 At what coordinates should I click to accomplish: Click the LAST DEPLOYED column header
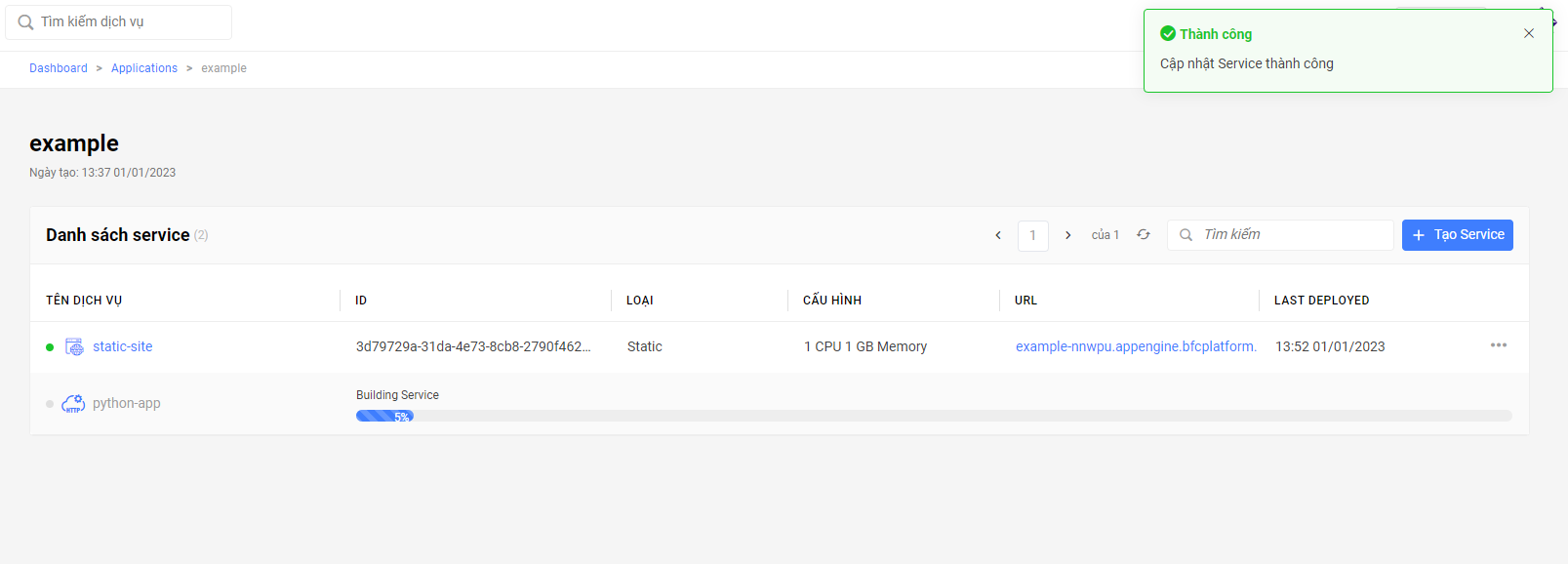[1321, 301]
